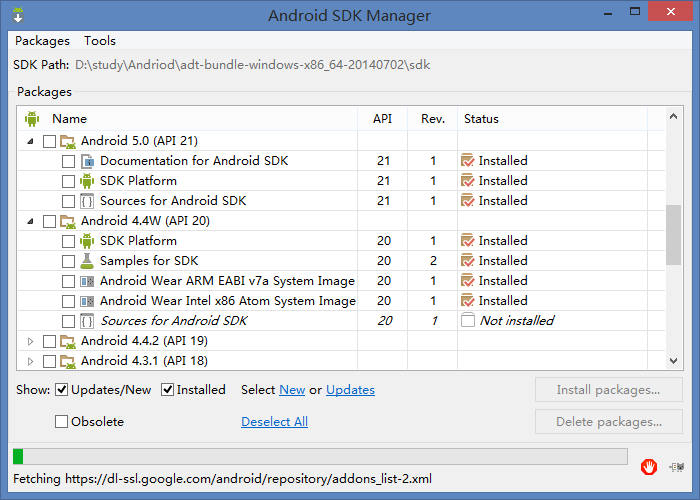Click the Android 5.0 (API 21) folder icon

coord(68,142)
